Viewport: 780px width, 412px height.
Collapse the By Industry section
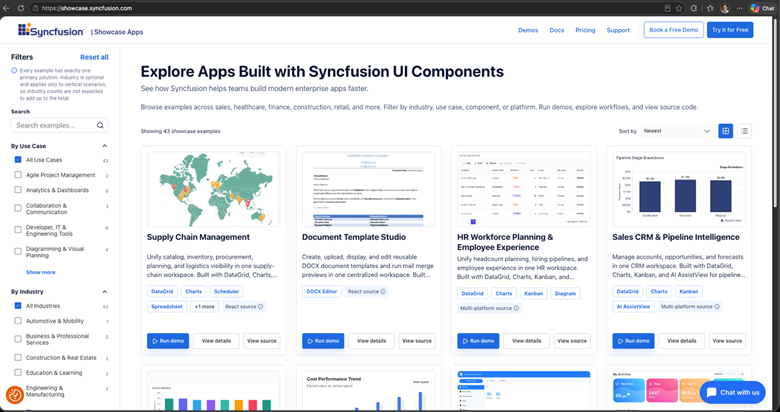click(x=104, y=292)
